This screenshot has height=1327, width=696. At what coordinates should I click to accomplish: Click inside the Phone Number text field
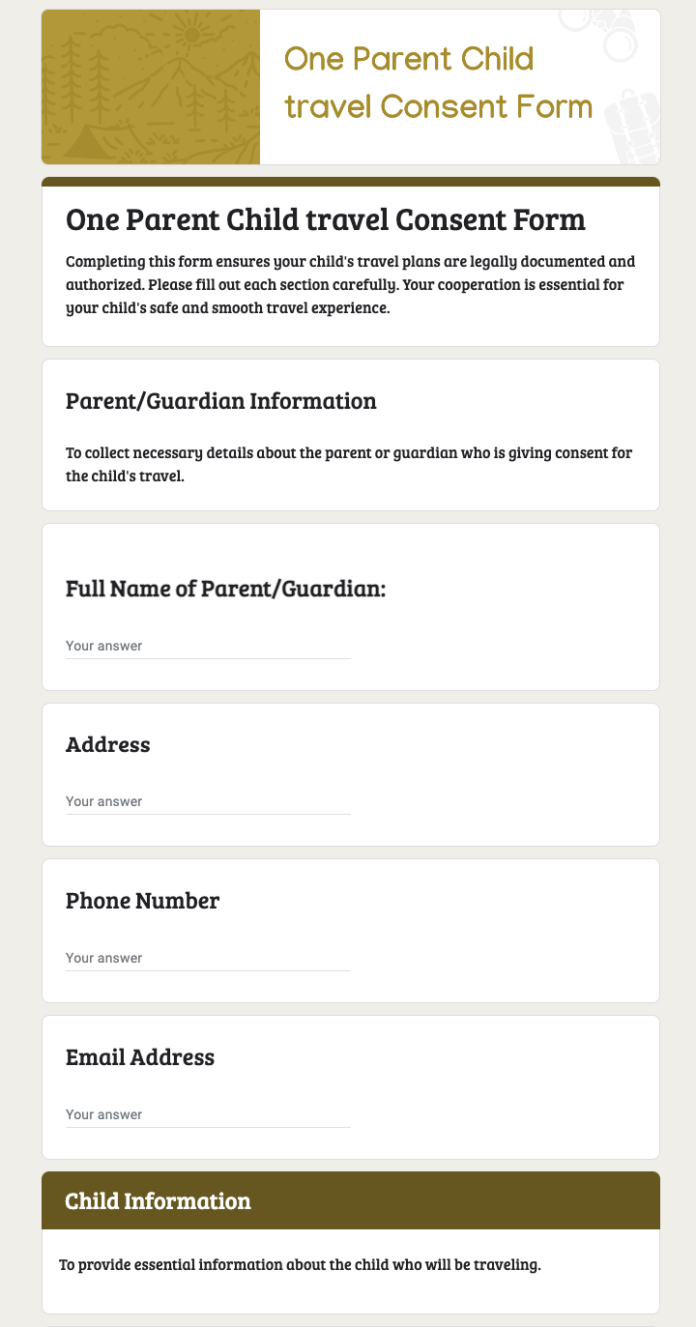click(207, 958)
